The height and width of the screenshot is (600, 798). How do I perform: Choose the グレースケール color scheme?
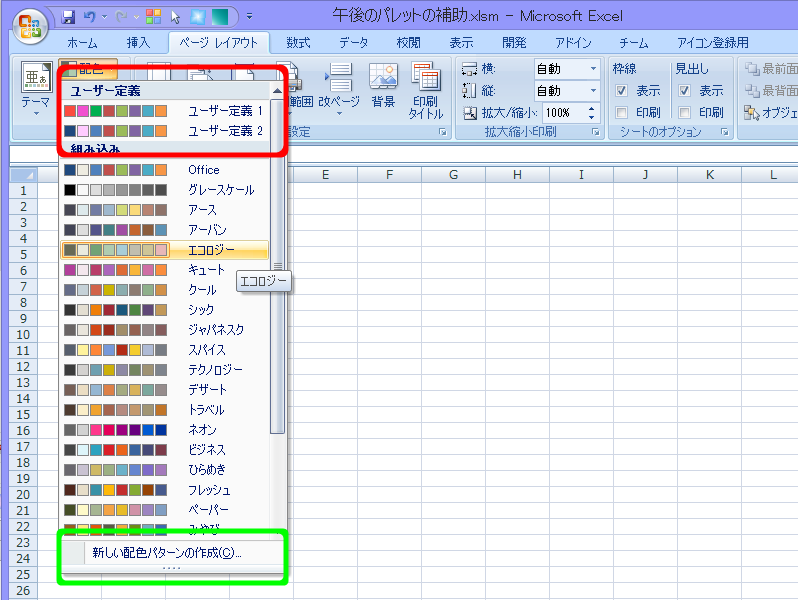point(164,190)
